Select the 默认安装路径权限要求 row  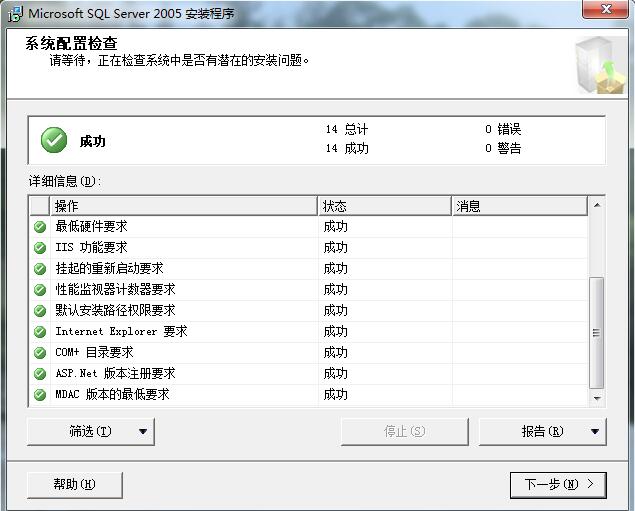309,311
